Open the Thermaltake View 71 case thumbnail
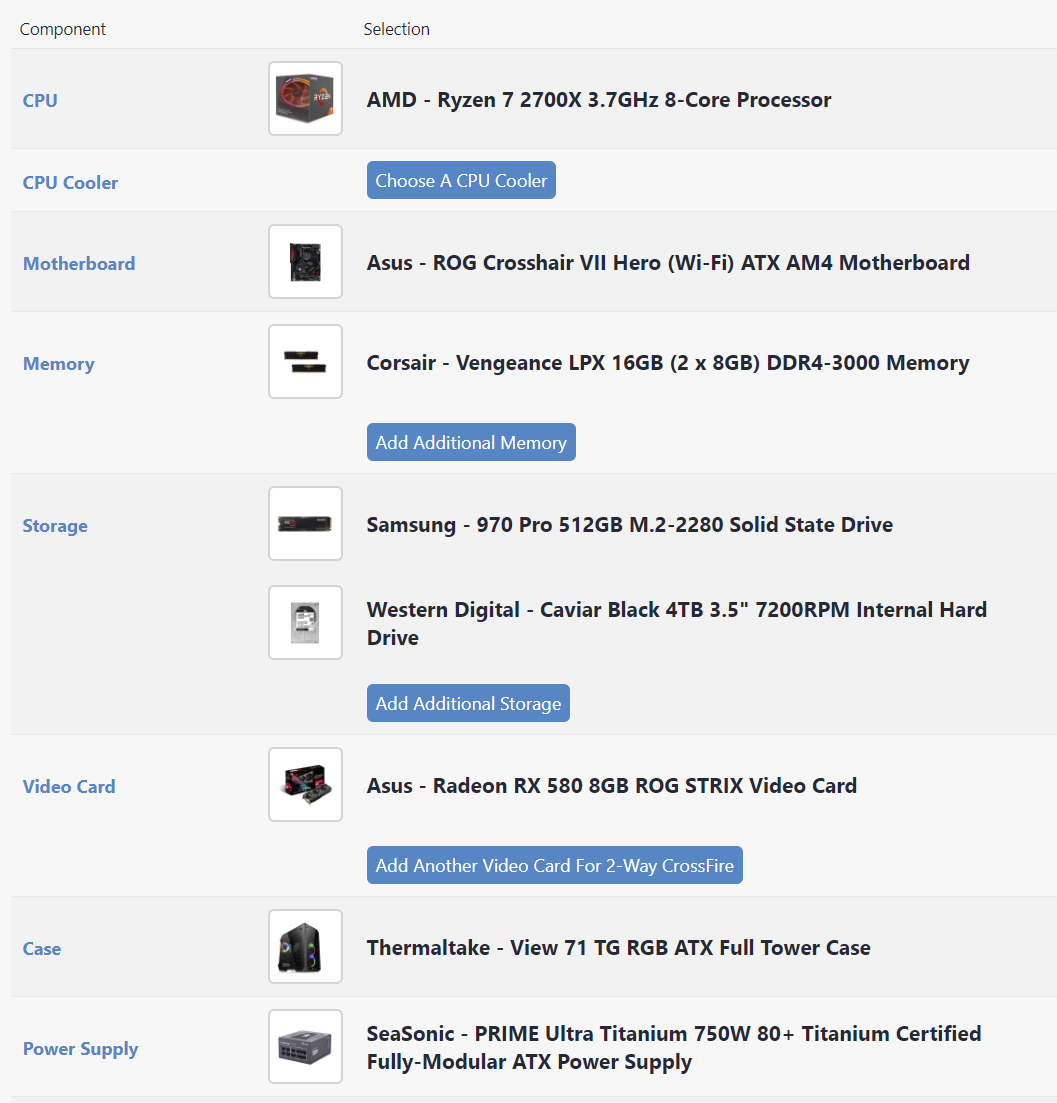The width and height of the screenshot is (1057, 1103). pos(305,947)
